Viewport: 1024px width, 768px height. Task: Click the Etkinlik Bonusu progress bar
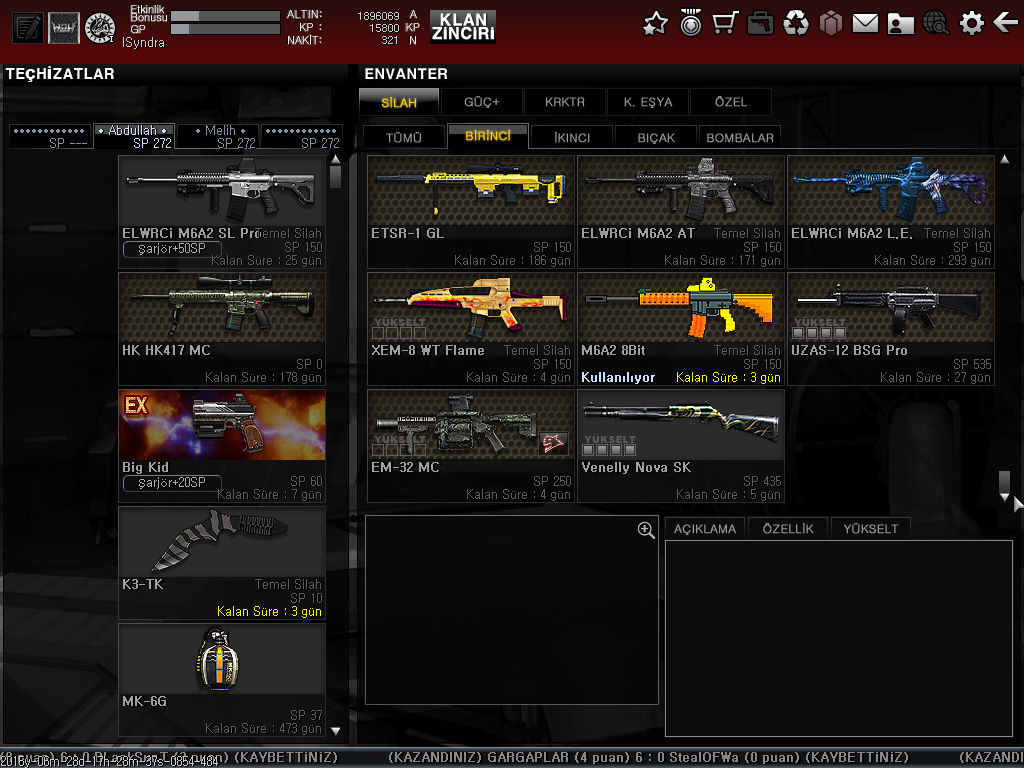pos(225,16)
